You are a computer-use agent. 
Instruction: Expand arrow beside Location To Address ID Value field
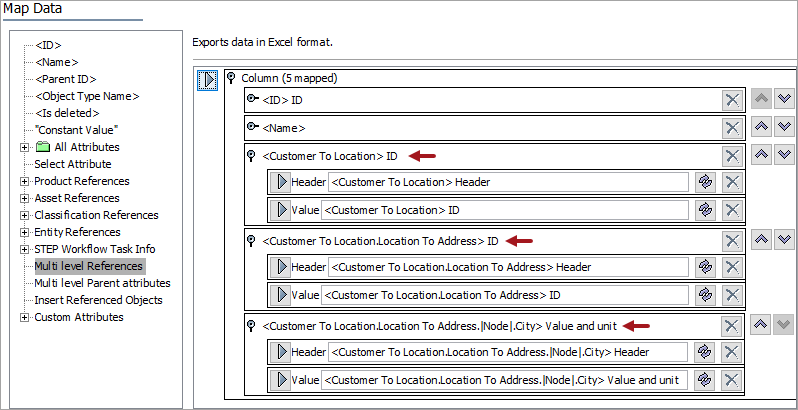pos(280,295)
